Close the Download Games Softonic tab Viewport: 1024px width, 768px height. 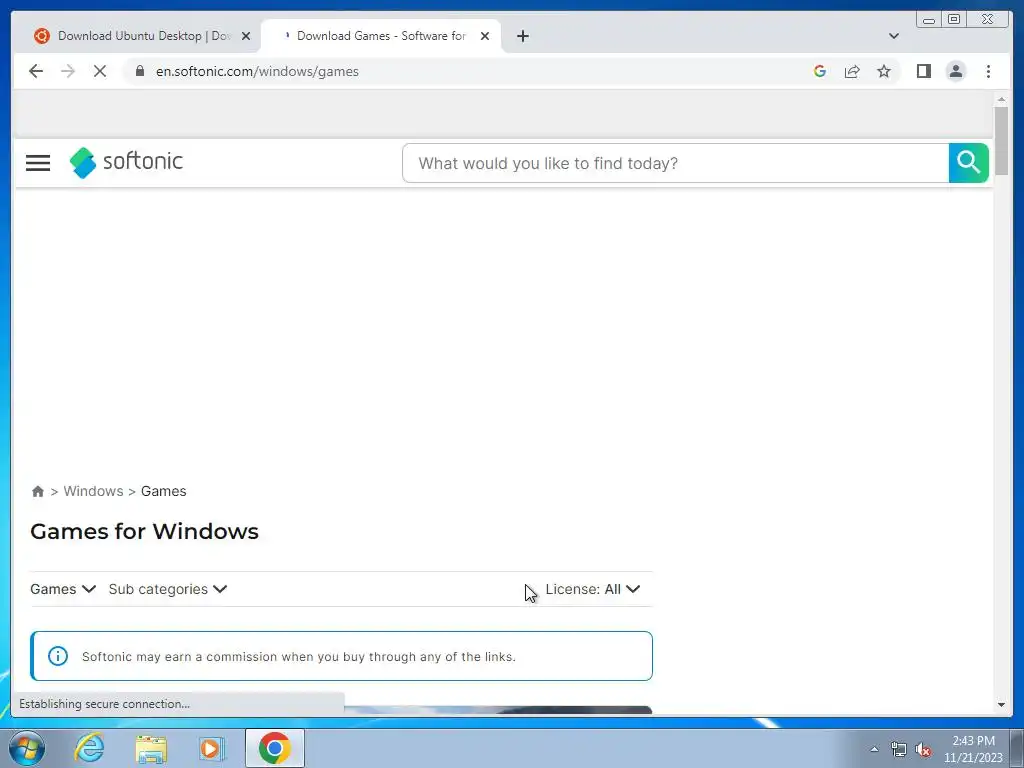tap(485, 36)
